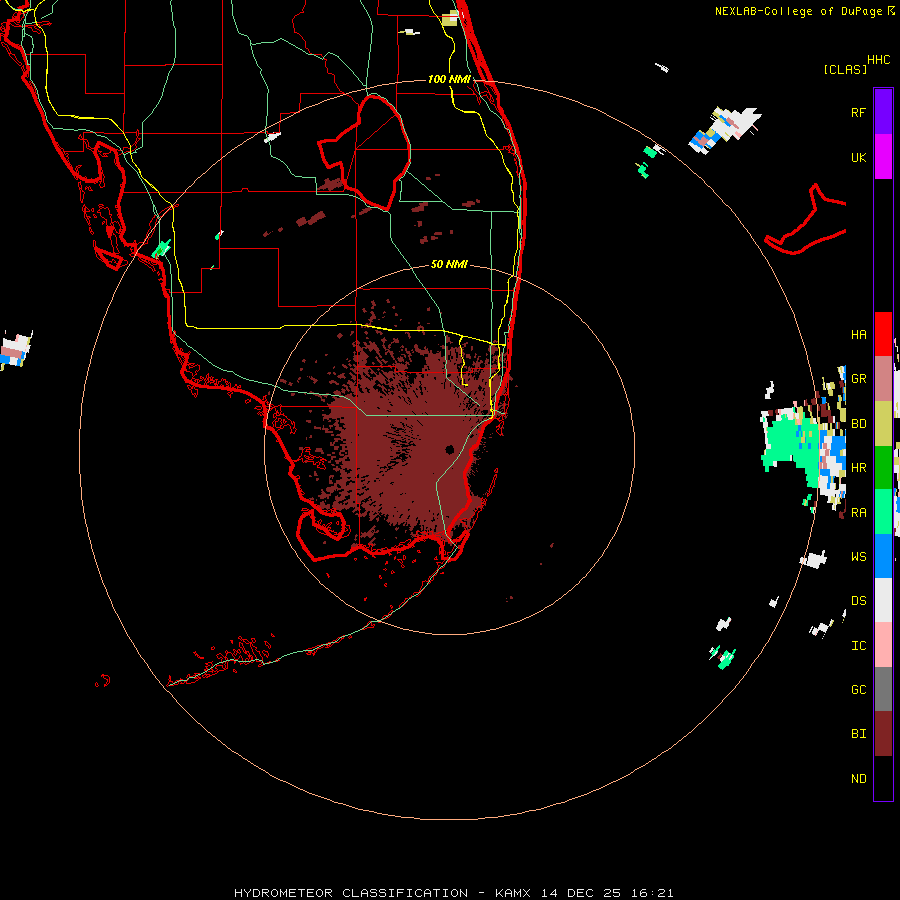The image size is (900, 900).
Task: Click the BD yellow legend swatch
Action: tap(883, 423)
